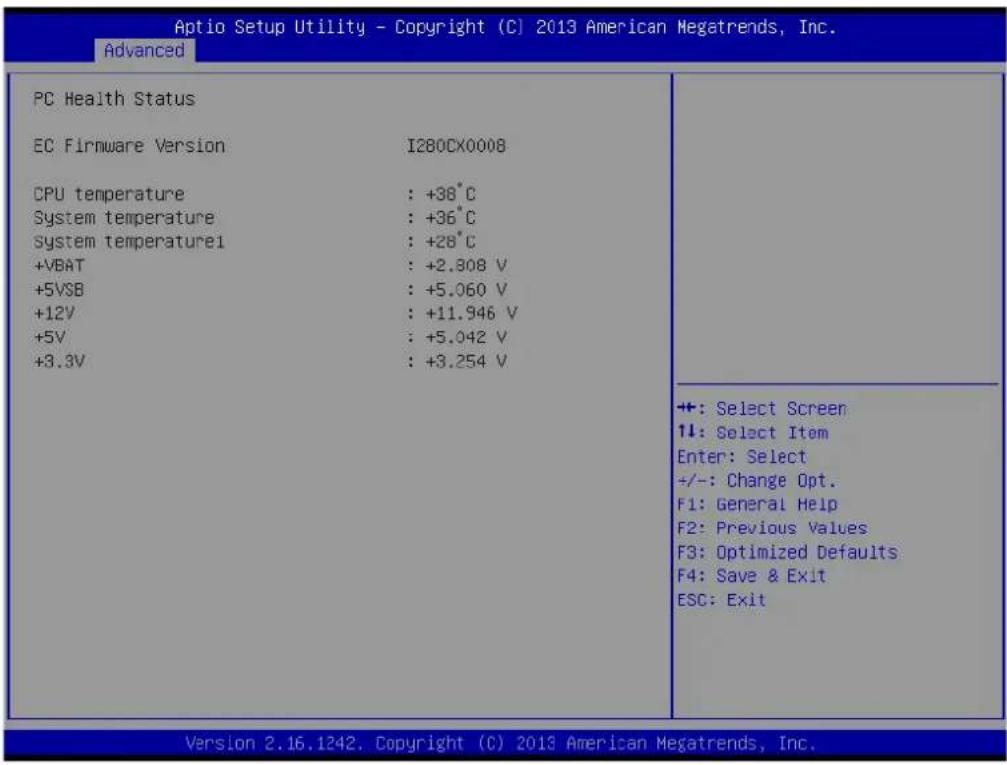The height and width of the screenshot is (765, 1007).
Task: Click the +5.042 V reading
Action: [x=466, y=337]
